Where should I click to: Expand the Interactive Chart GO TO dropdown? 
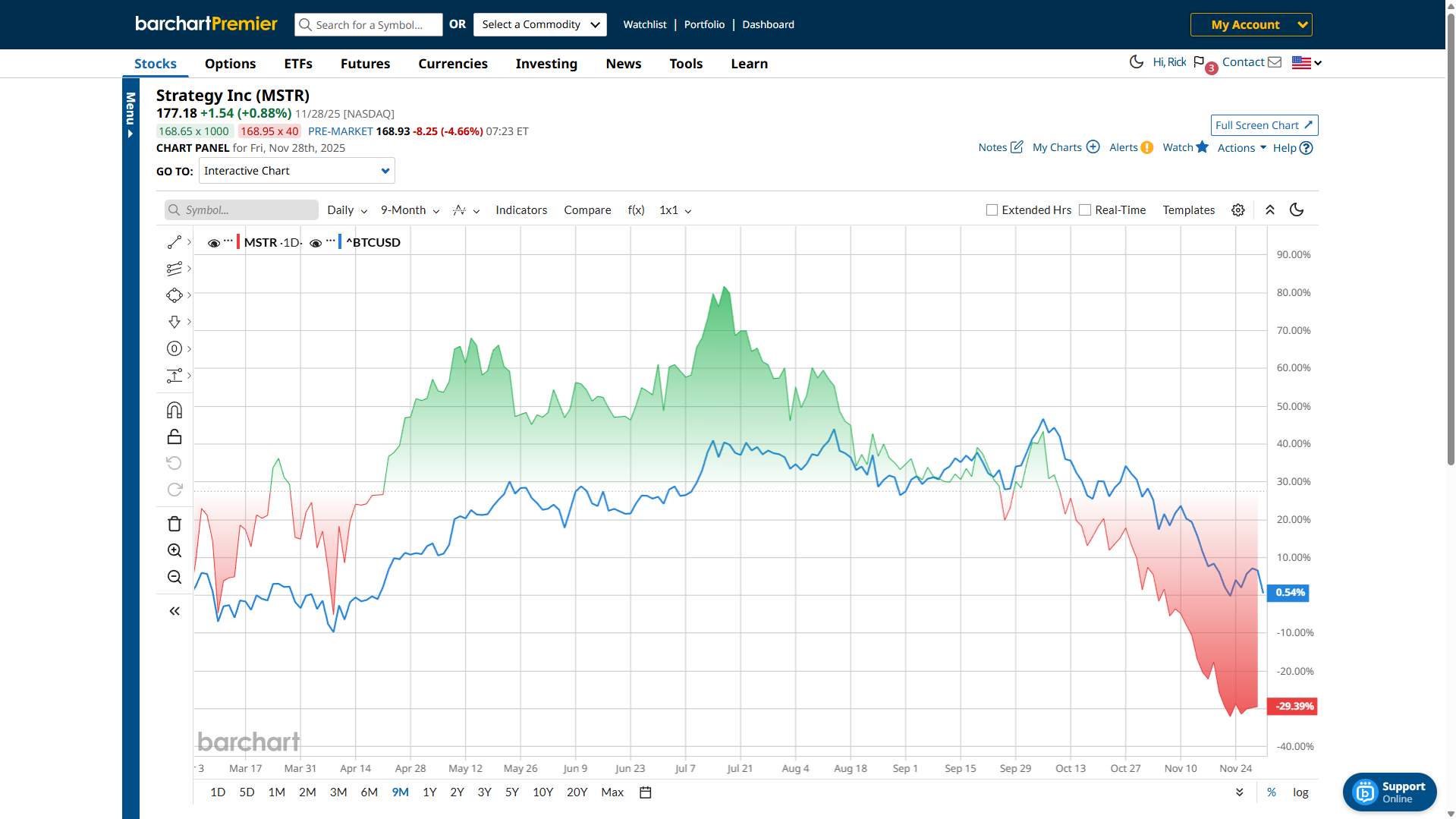click(296, 171)
